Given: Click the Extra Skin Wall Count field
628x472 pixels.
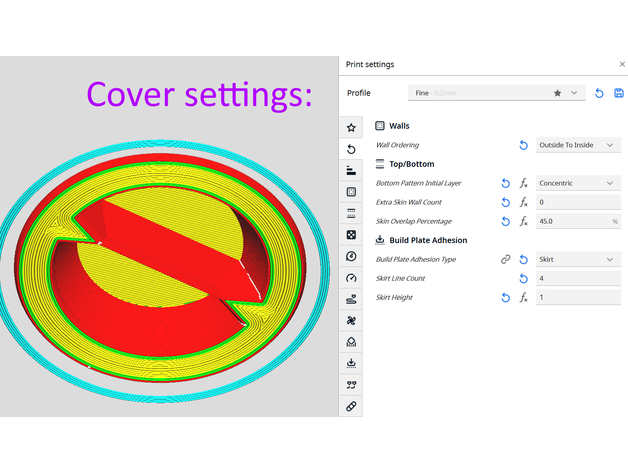Looking at the screenshot, I should (x=578, y=202).
